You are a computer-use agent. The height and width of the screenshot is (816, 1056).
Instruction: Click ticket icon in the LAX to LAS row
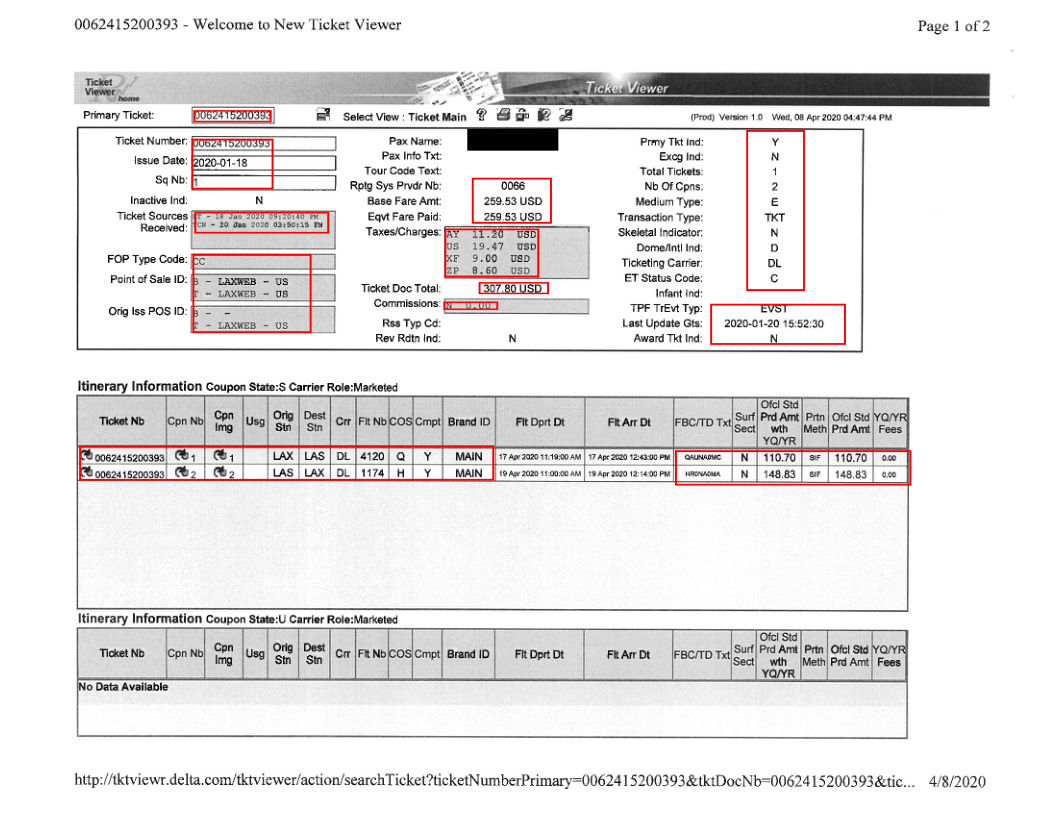[87, 457]
